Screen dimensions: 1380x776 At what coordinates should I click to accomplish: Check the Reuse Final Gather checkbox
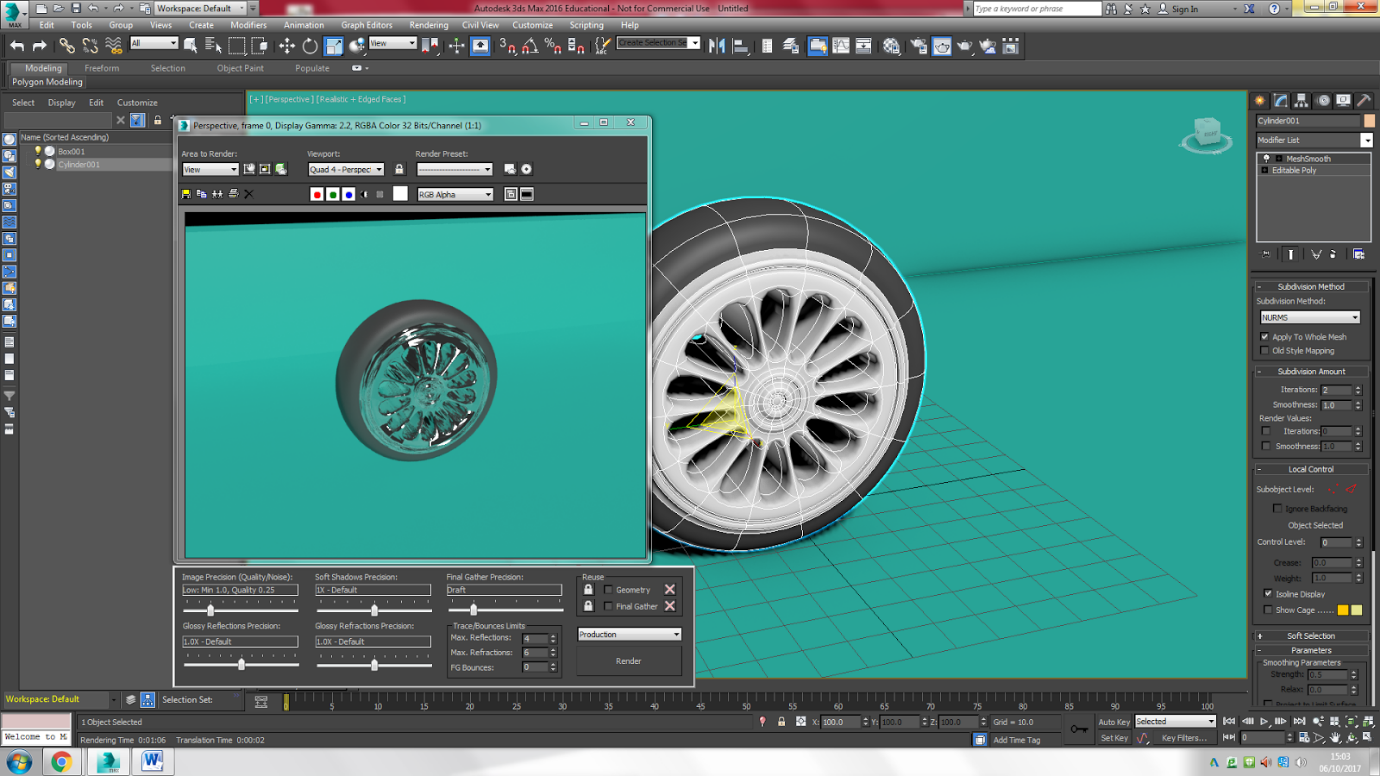[x=608, y=606]
